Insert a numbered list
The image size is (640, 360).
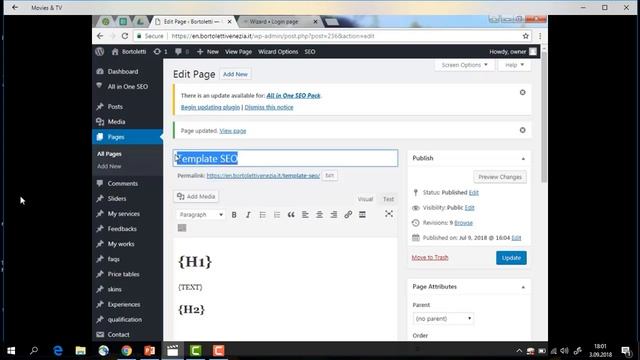tap(277, 215)
